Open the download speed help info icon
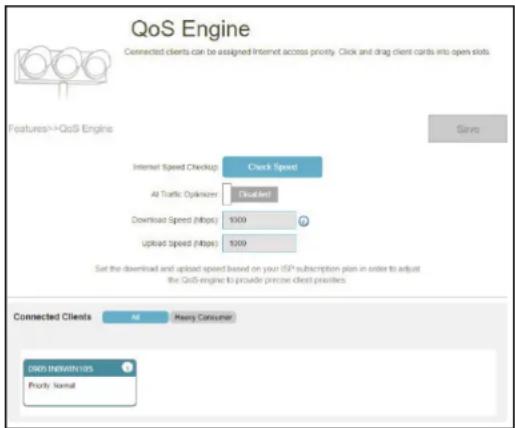Viewport: 515px width, 428px height. (x=303, y=221)
